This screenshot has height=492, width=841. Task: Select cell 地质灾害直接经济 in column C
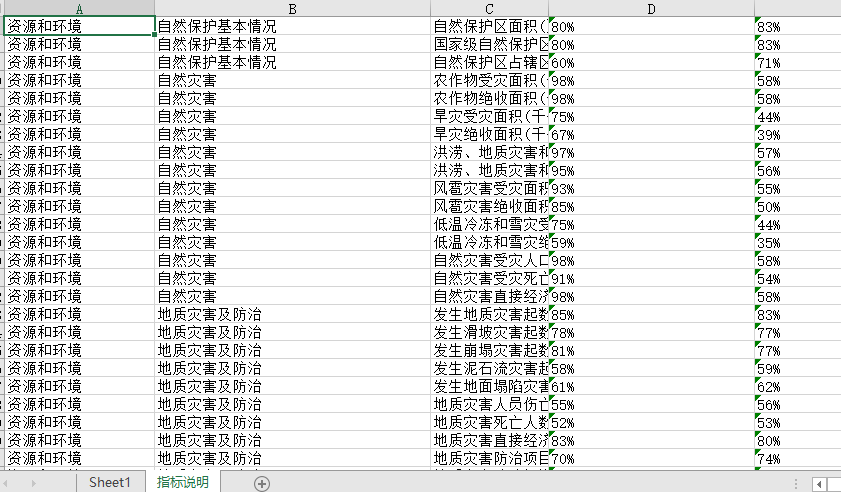tap(489, 440)
